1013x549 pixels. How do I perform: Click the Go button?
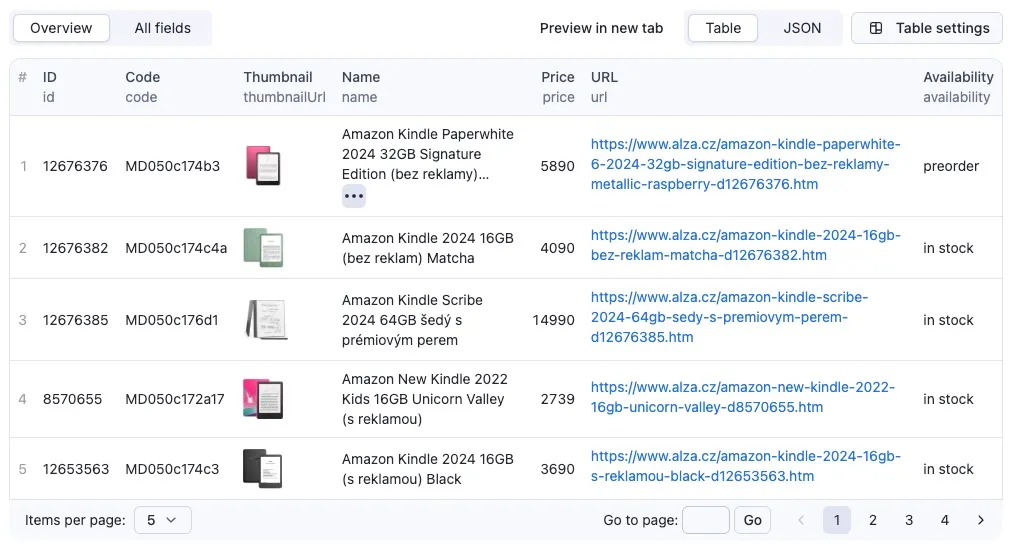coord(752,520)
